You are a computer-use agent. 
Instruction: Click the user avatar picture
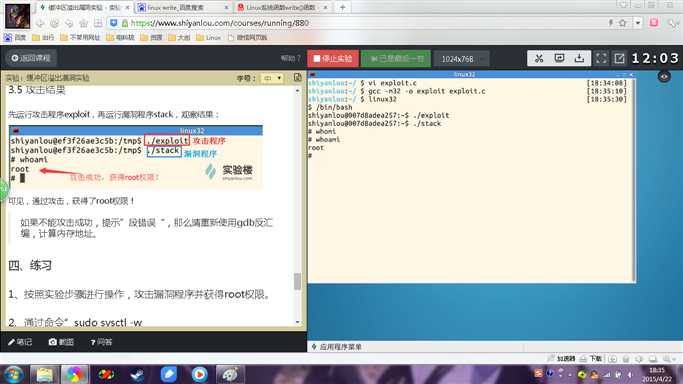(x=17, y=16)
